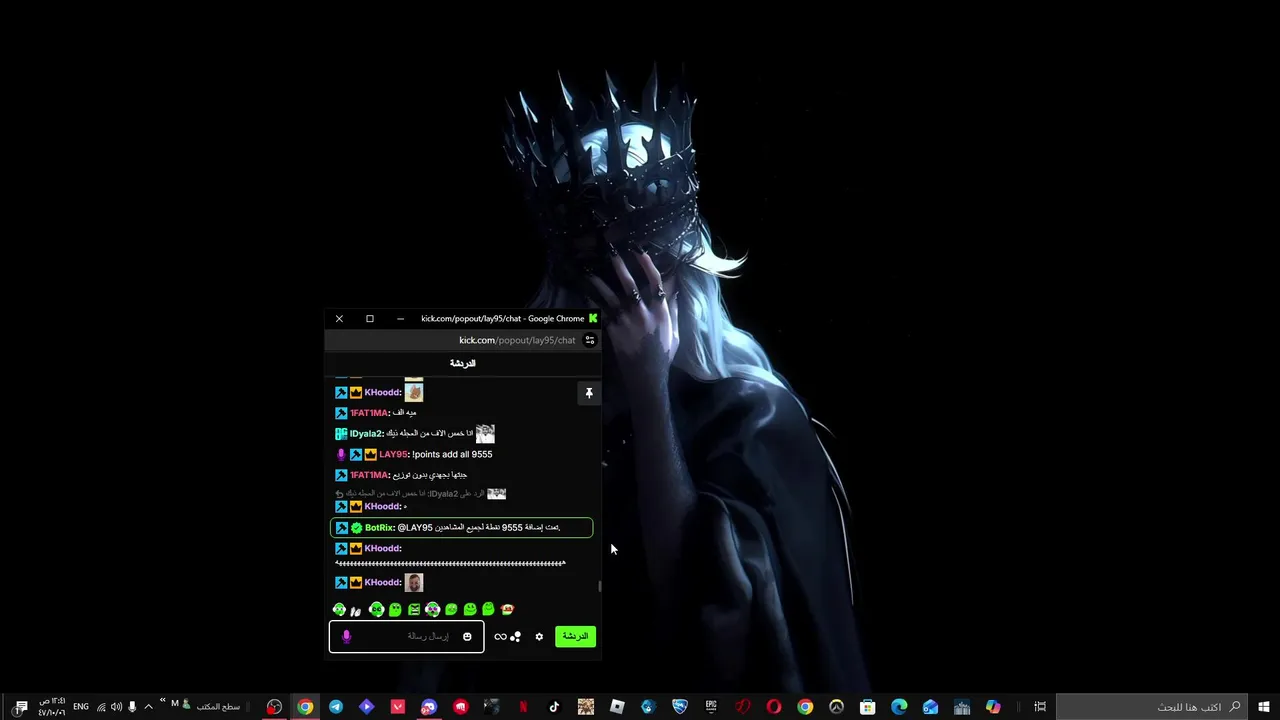
Task: Click the infinity icon next to the message box
Action: coord(500,636)
